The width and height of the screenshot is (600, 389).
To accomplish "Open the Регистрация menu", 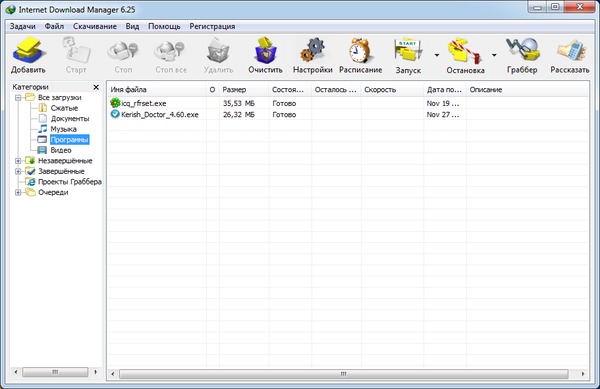I will [x=212, y=26].
